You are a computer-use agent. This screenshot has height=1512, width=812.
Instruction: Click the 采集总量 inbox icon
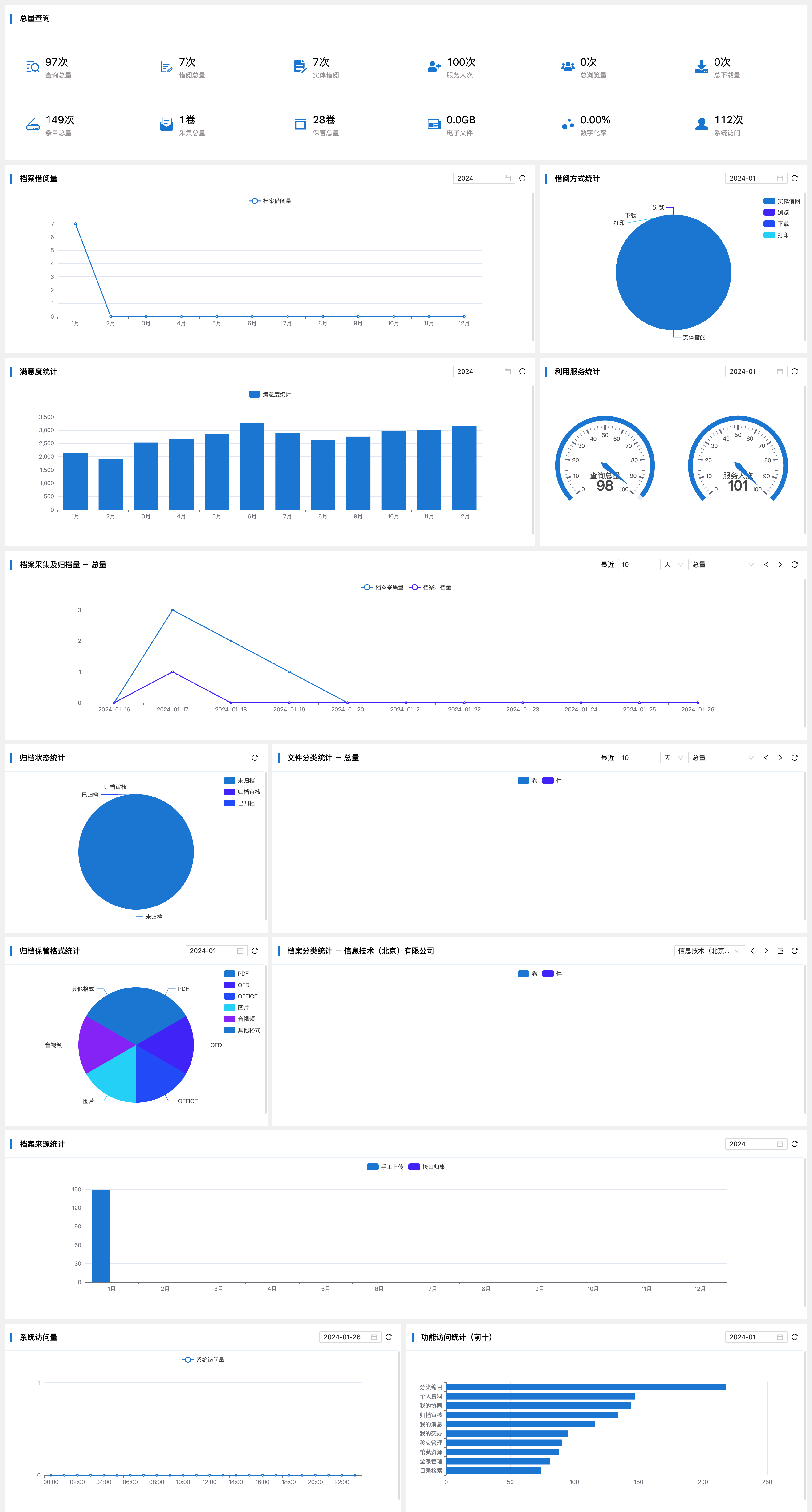click(x=167, y=124)
